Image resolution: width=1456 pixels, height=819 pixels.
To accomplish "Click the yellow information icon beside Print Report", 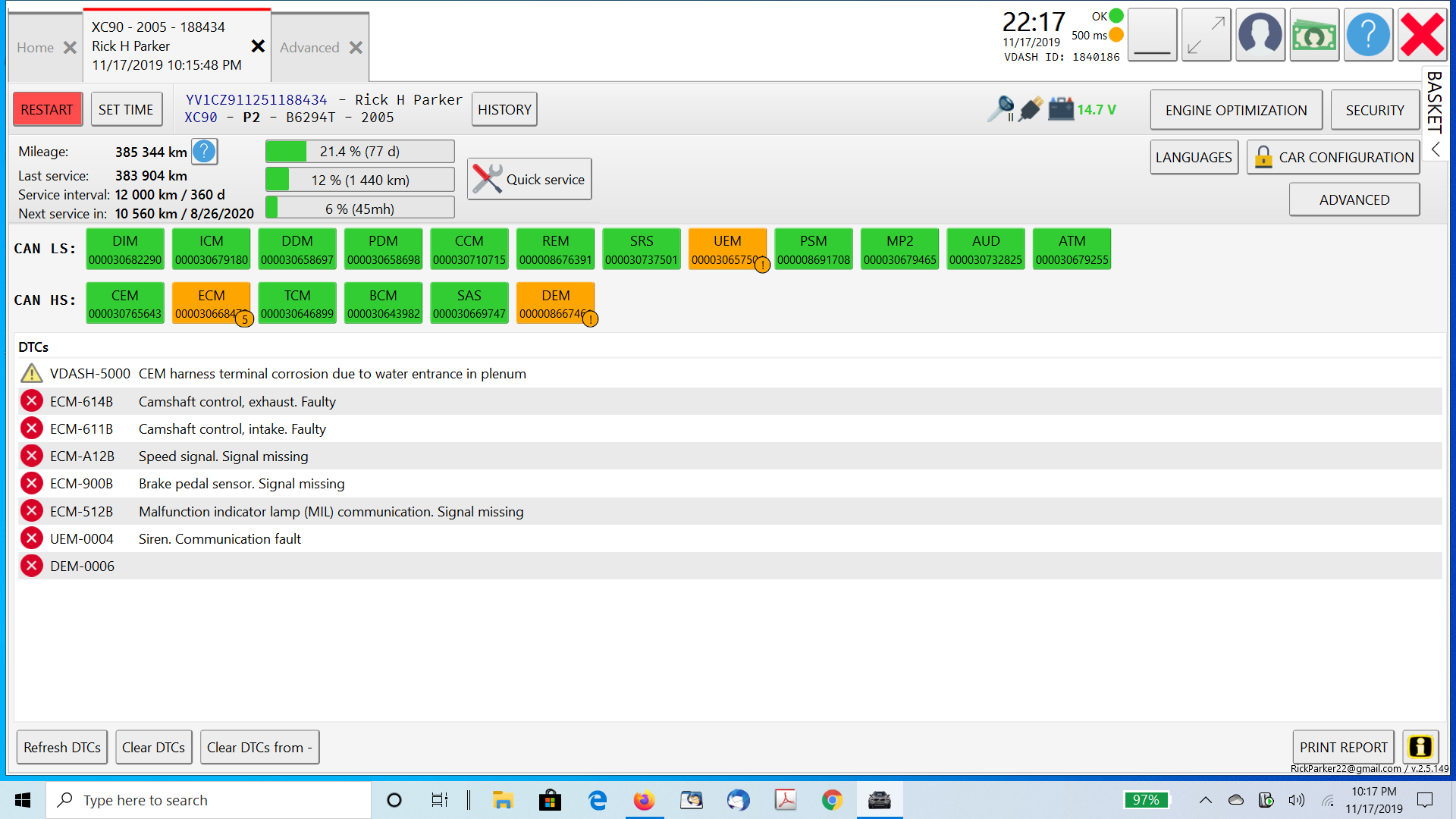I will tap(1420, 747).
